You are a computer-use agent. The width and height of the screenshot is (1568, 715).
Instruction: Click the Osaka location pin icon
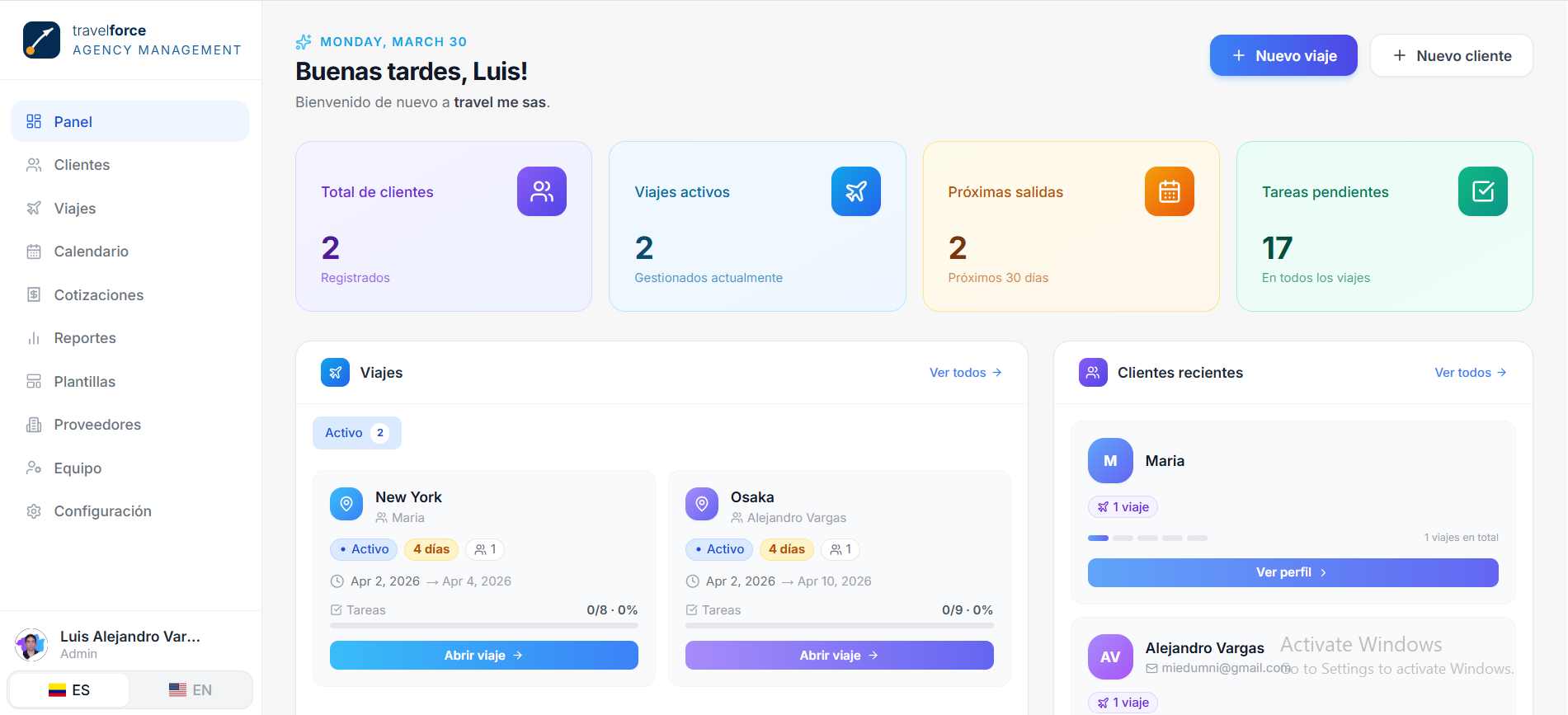tap(701, 504)
